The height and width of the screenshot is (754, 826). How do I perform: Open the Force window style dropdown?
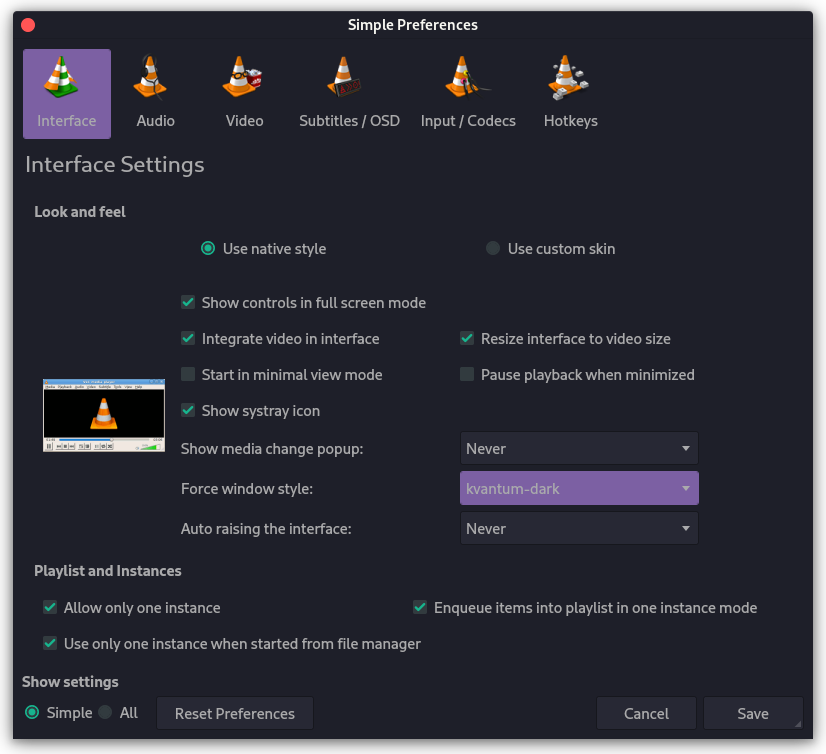click(578, 488)
